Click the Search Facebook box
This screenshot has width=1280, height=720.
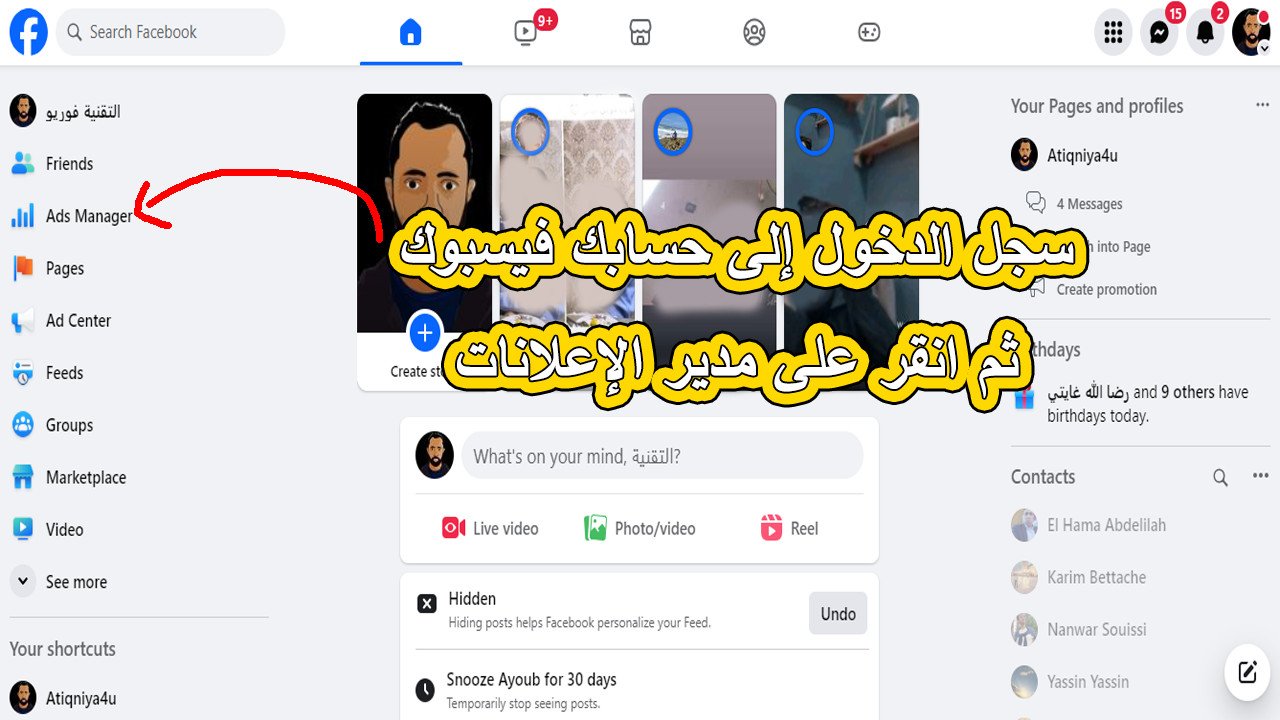(171, 32)
